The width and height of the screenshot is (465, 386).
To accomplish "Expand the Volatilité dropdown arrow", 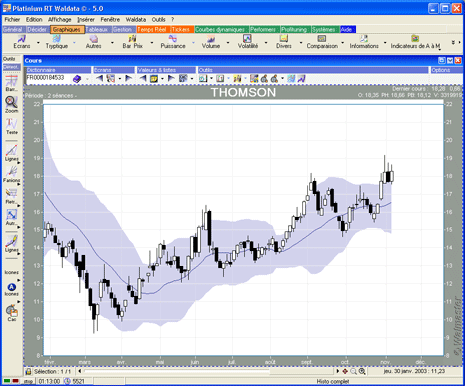I will click(266, 43).
